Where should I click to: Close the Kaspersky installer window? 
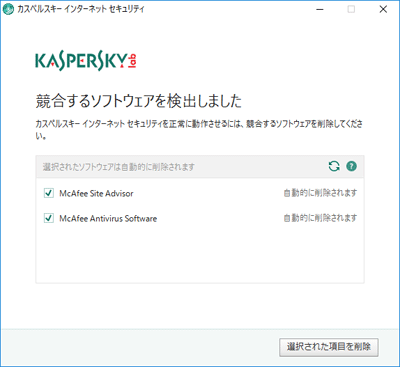point(383,9)
